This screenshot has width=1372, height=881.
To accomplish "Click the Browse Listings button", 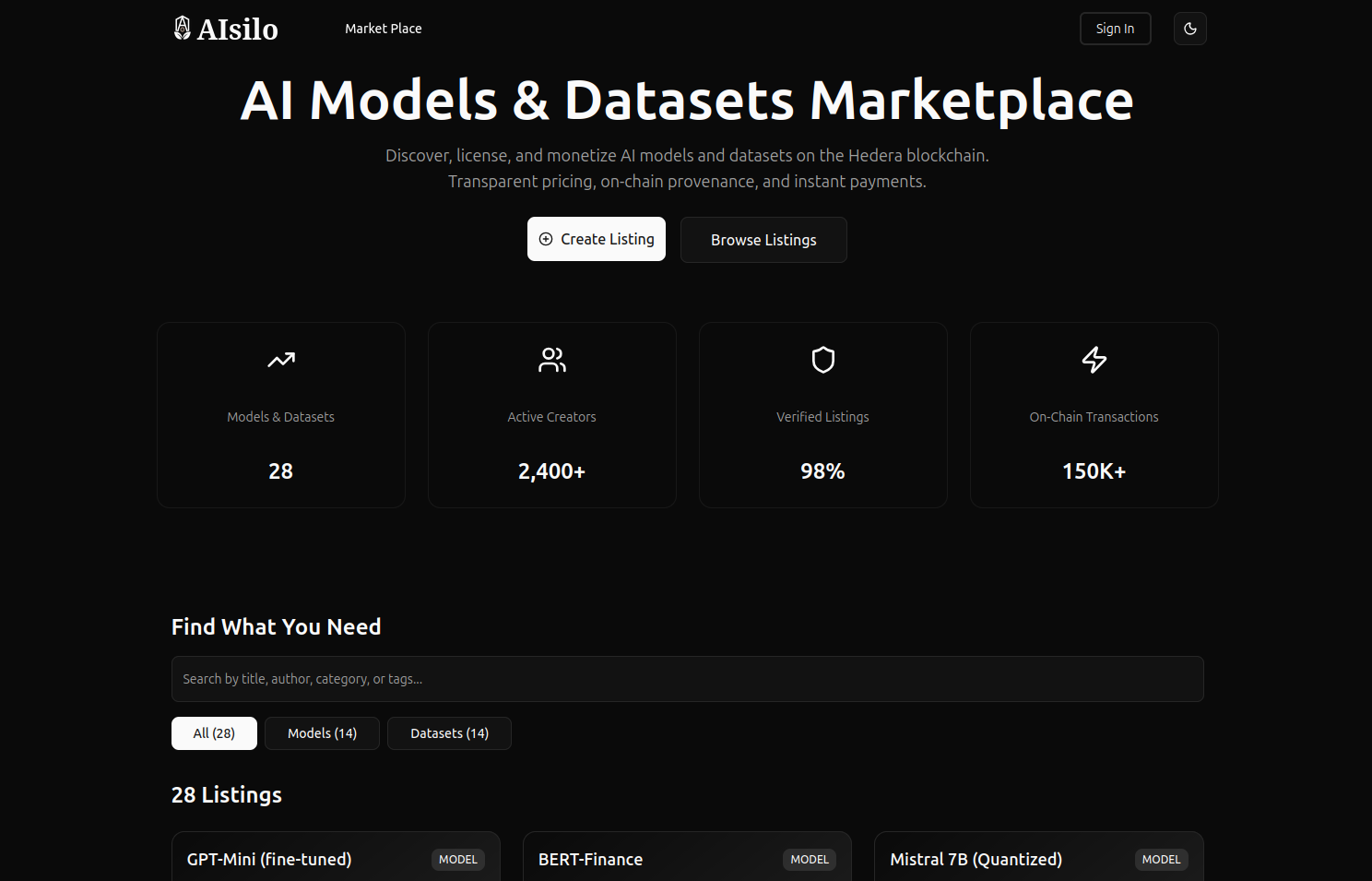I will tap(763, 240).
